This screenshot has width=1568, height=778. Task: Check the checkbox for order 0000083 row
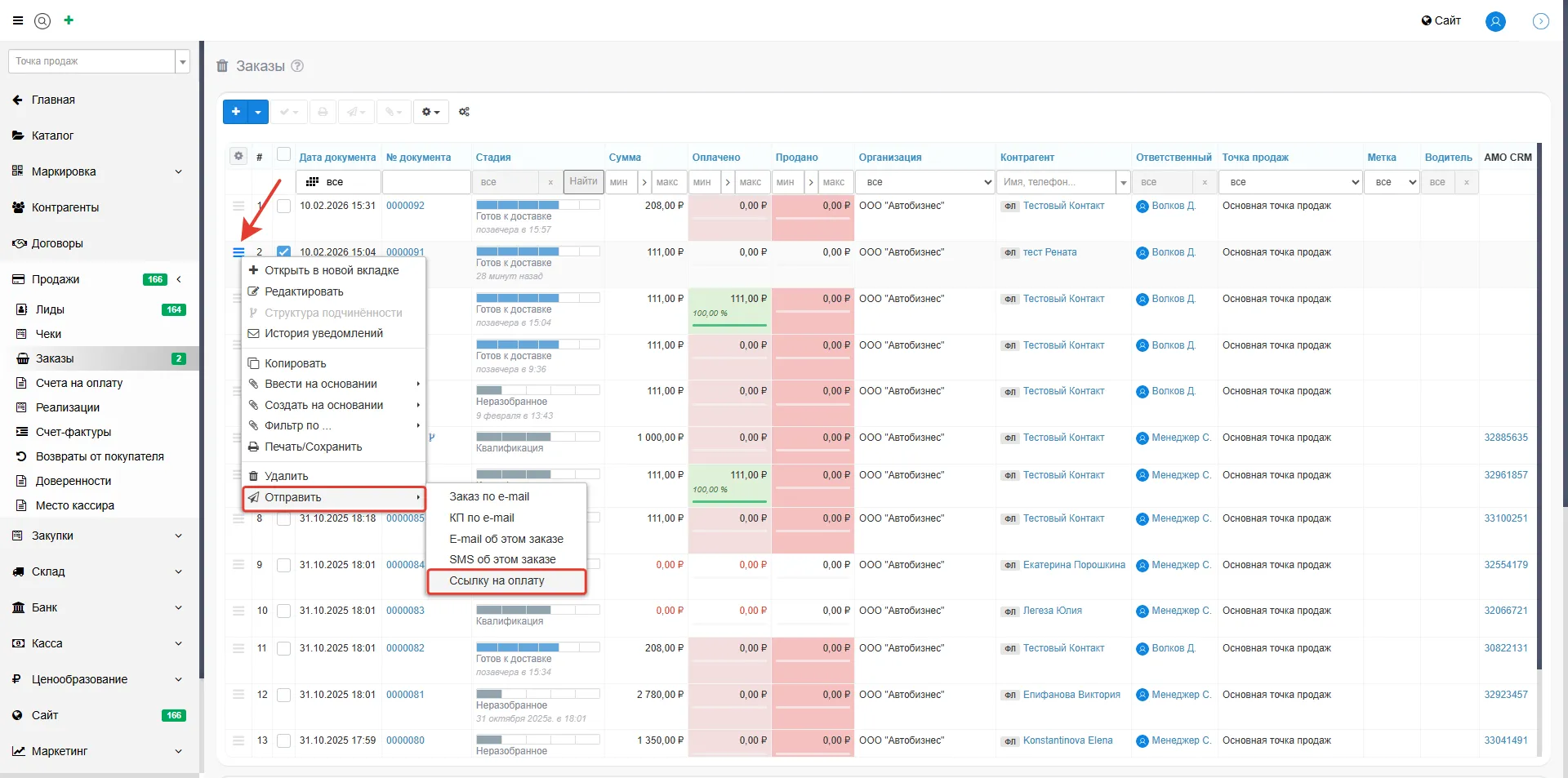pyautogui.click(x=283, y=611)
